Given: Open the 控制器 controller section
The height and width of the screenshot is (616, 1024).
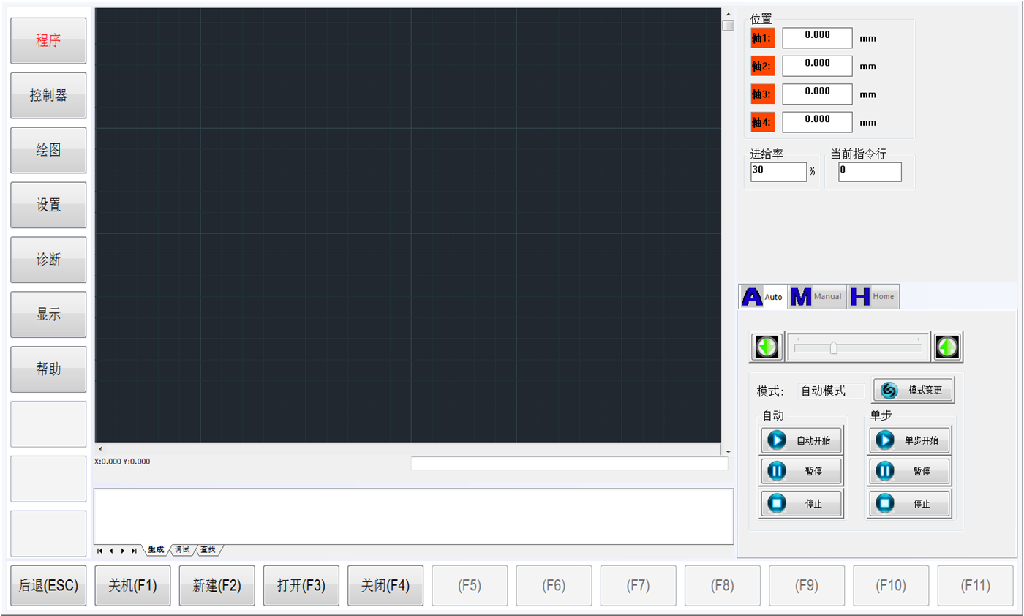Looking at the screenshot, I should 48,95.
